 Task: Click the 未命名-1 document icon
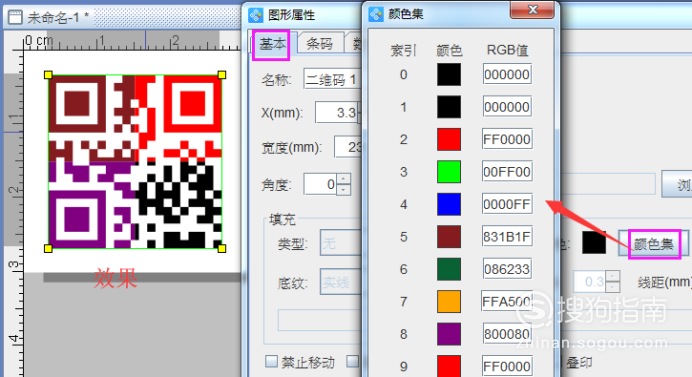pyautogui.click(x=15, y=18)
